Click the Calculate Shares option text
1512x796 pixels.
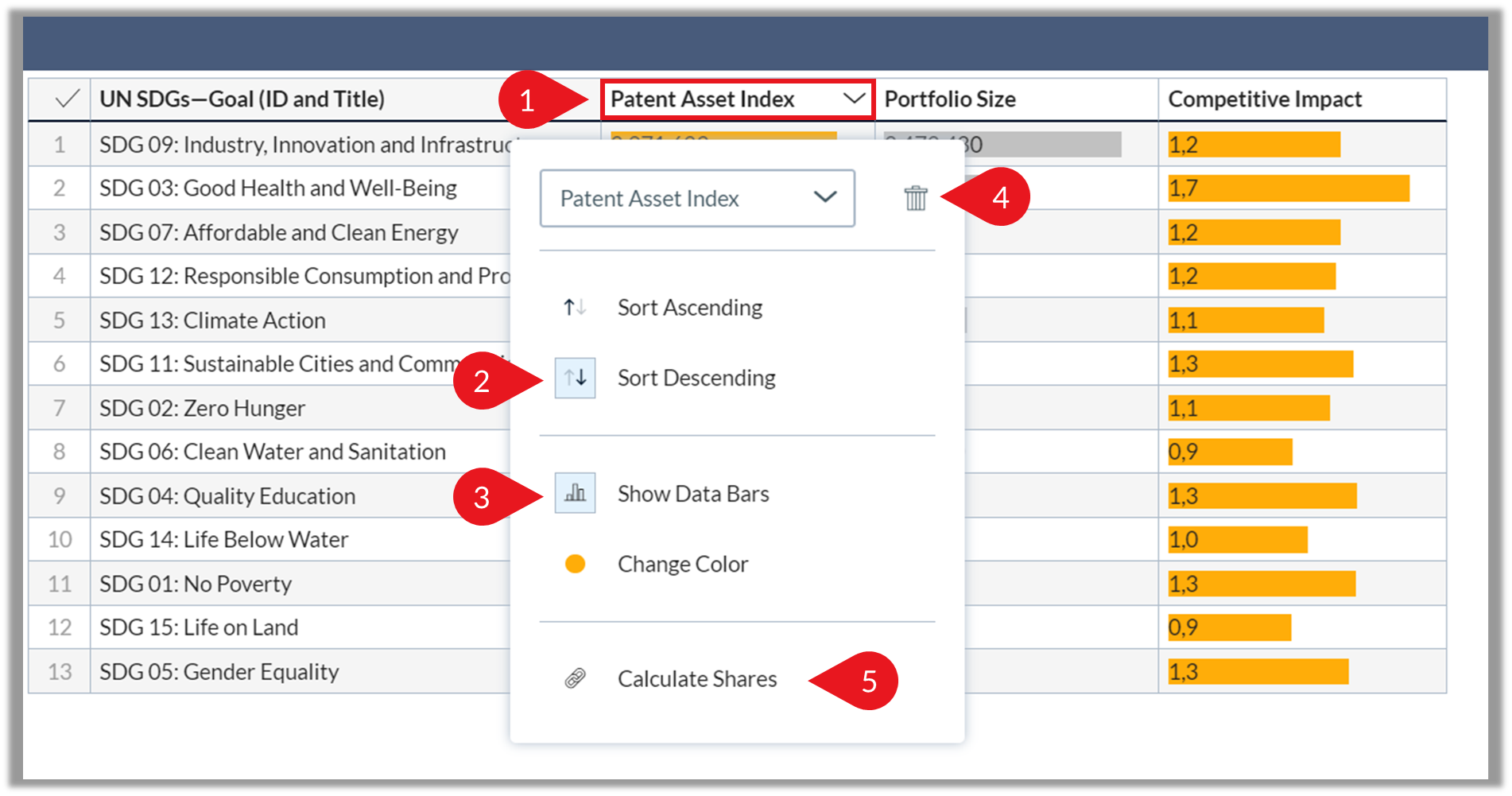click(x=697, y=679)
